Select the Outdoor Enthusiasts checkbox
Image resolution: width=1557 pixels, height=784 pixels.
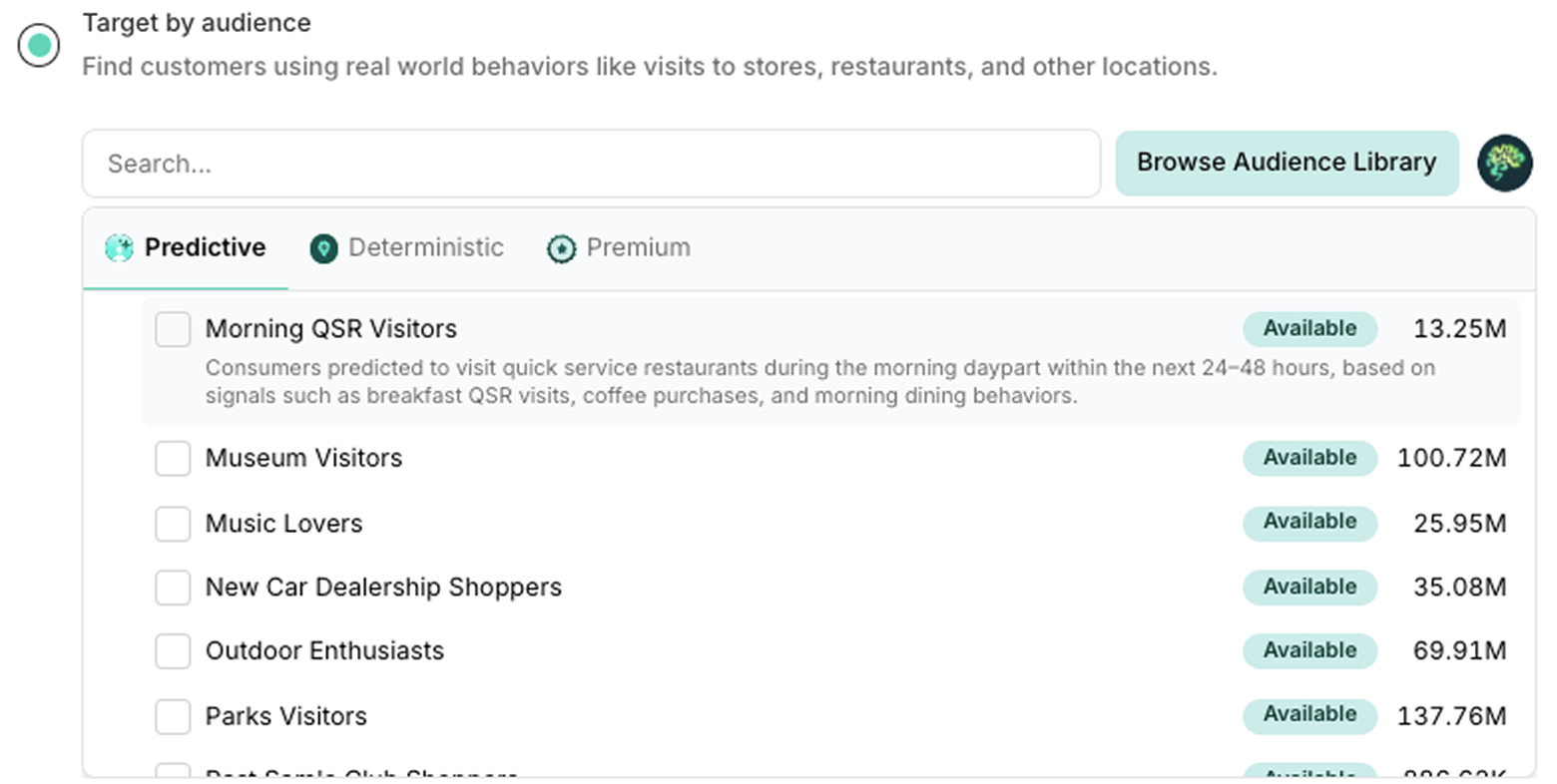173,651
